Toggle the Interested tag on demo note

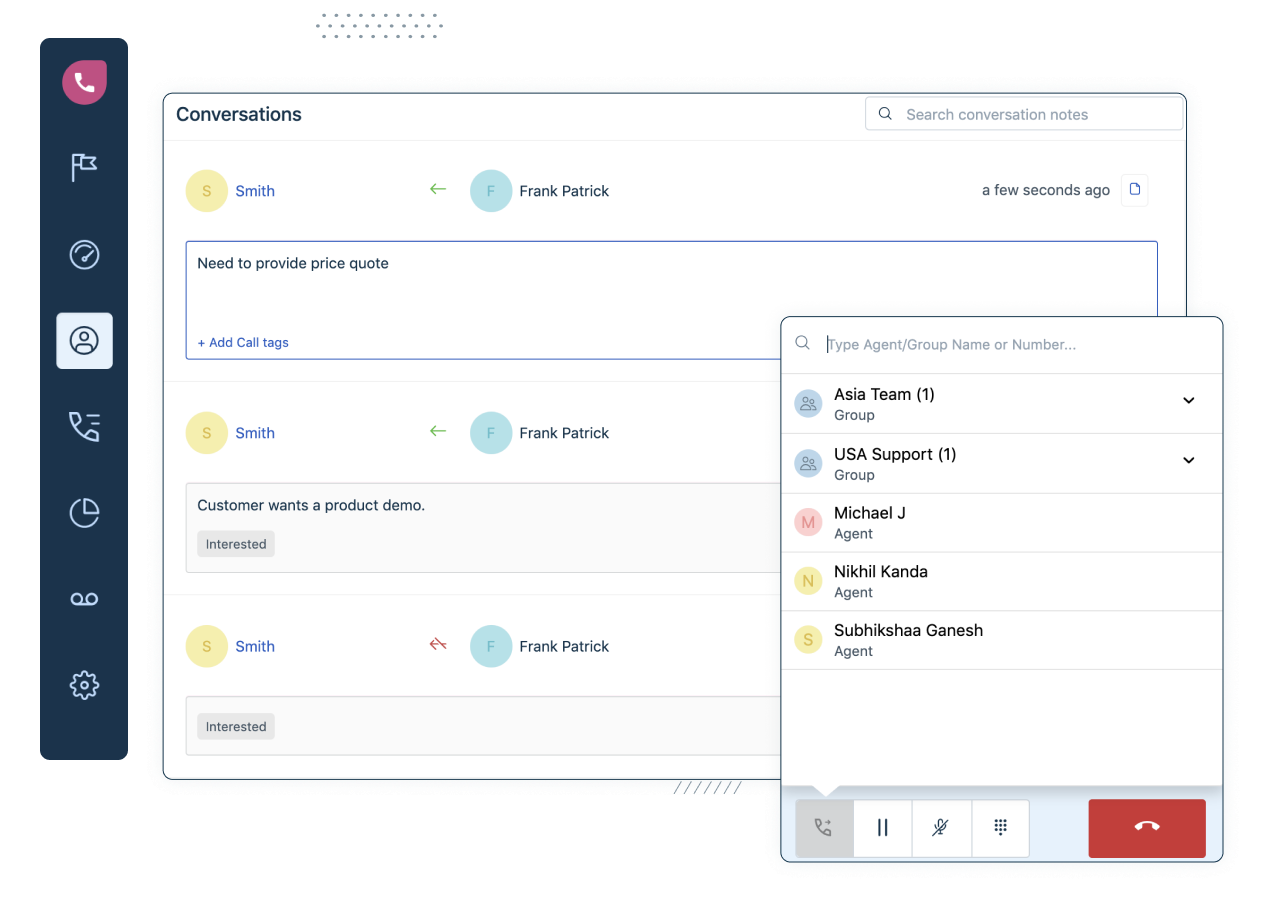click(235, 543)
